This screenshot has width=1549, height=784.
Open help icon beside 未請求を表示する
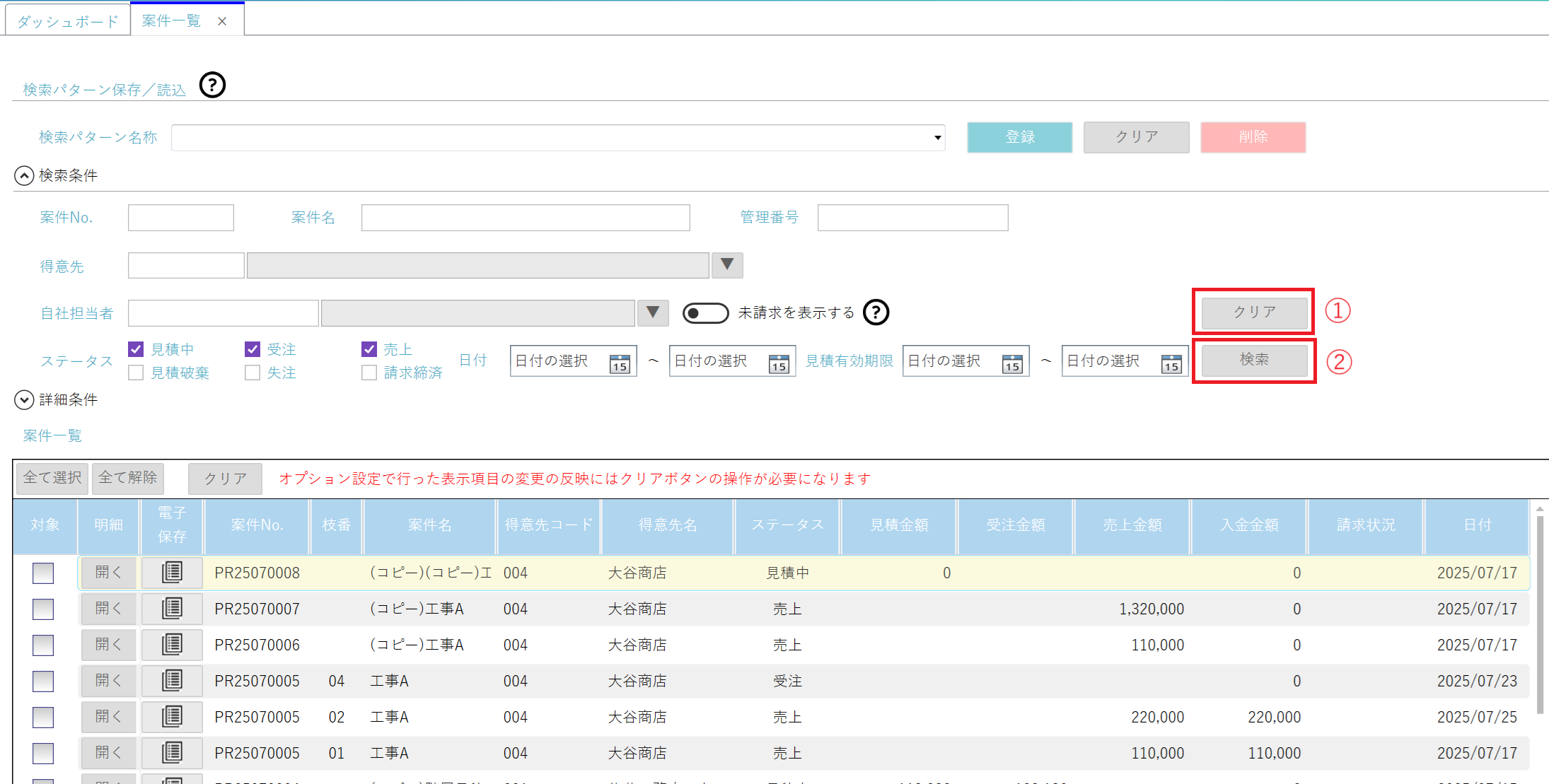876,312
